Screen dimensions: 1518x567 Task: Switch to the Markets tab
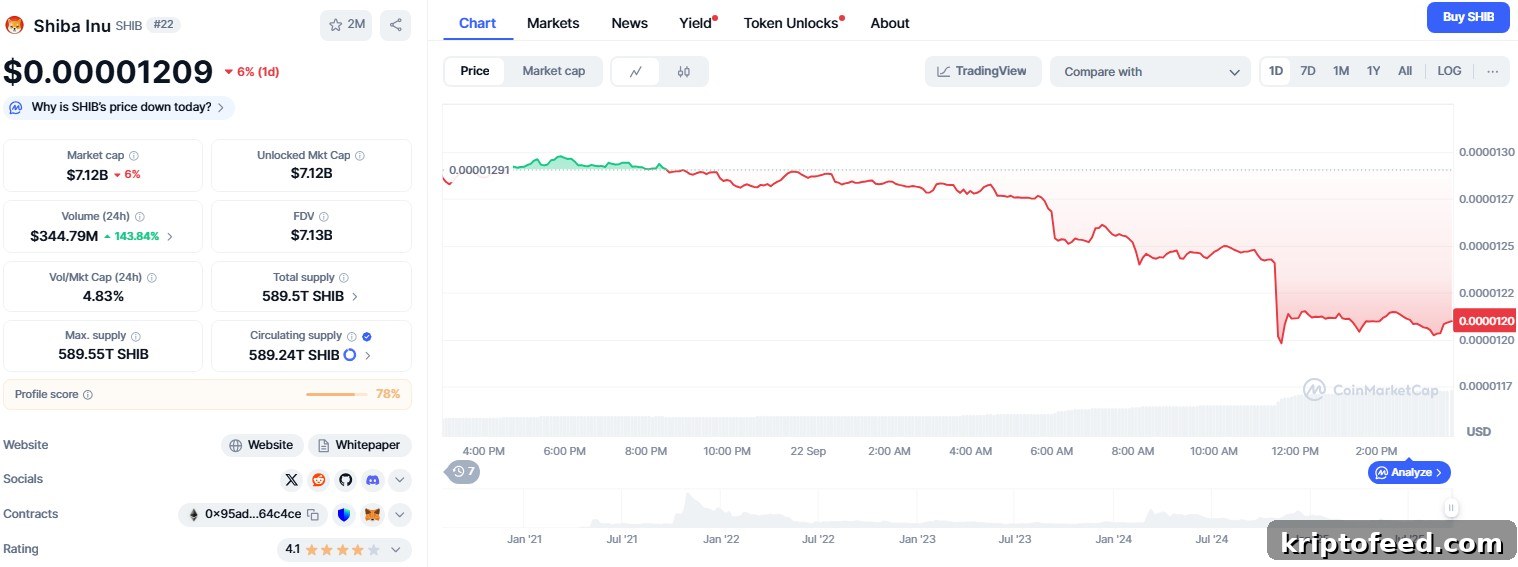point(553,23)
